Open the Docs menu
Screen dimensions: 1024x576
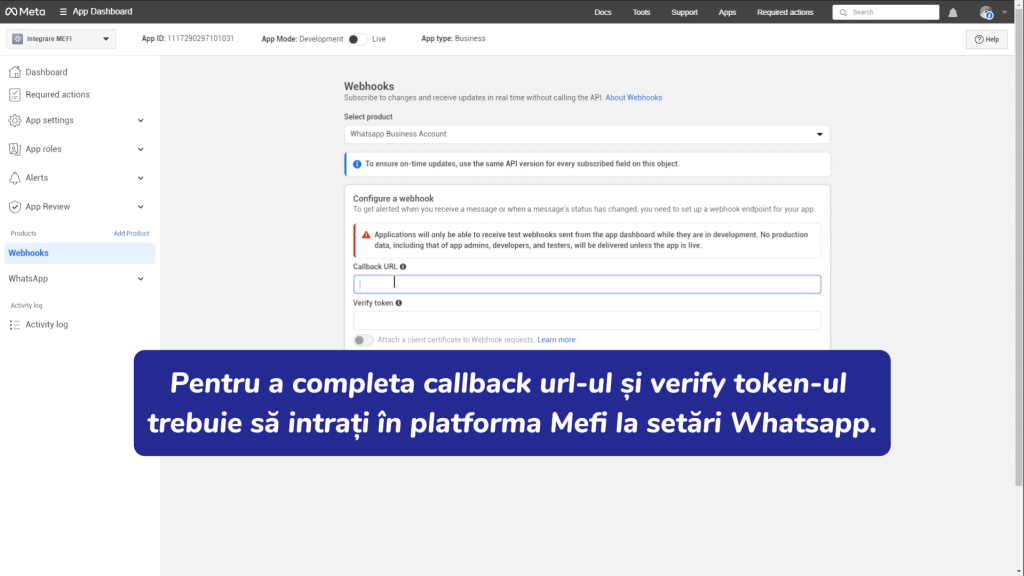603,12
